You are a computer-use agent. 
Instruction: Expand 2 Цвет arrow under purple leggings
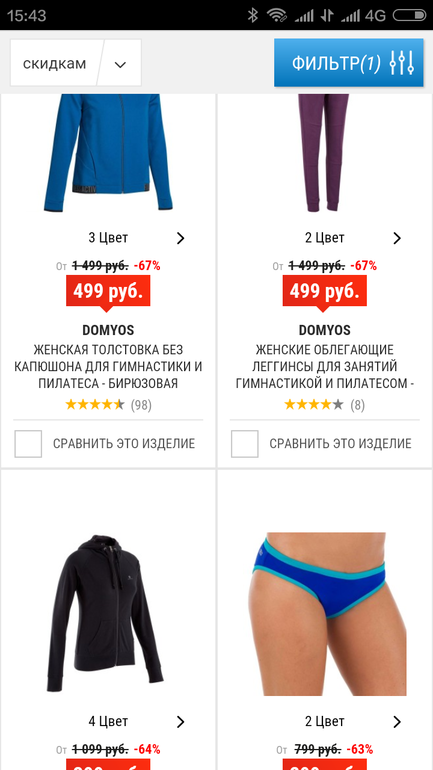pyautogui.click(x=397, y=238)
